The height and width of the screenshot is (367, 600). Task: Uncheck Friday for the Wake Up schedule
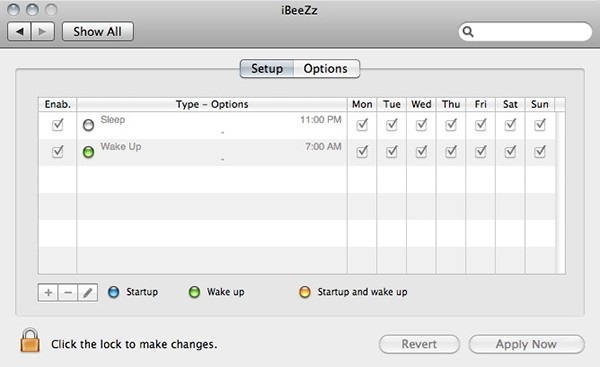point(481,152)
